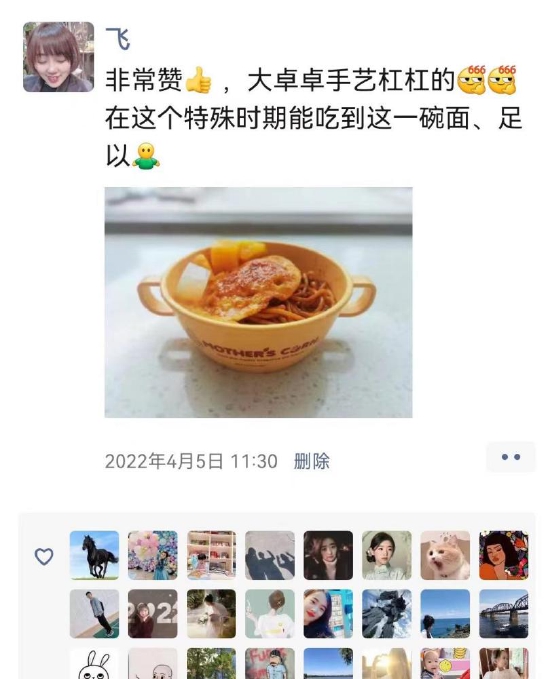View the noodle bowl photo

pyautogui.click(x=259, y=302)
